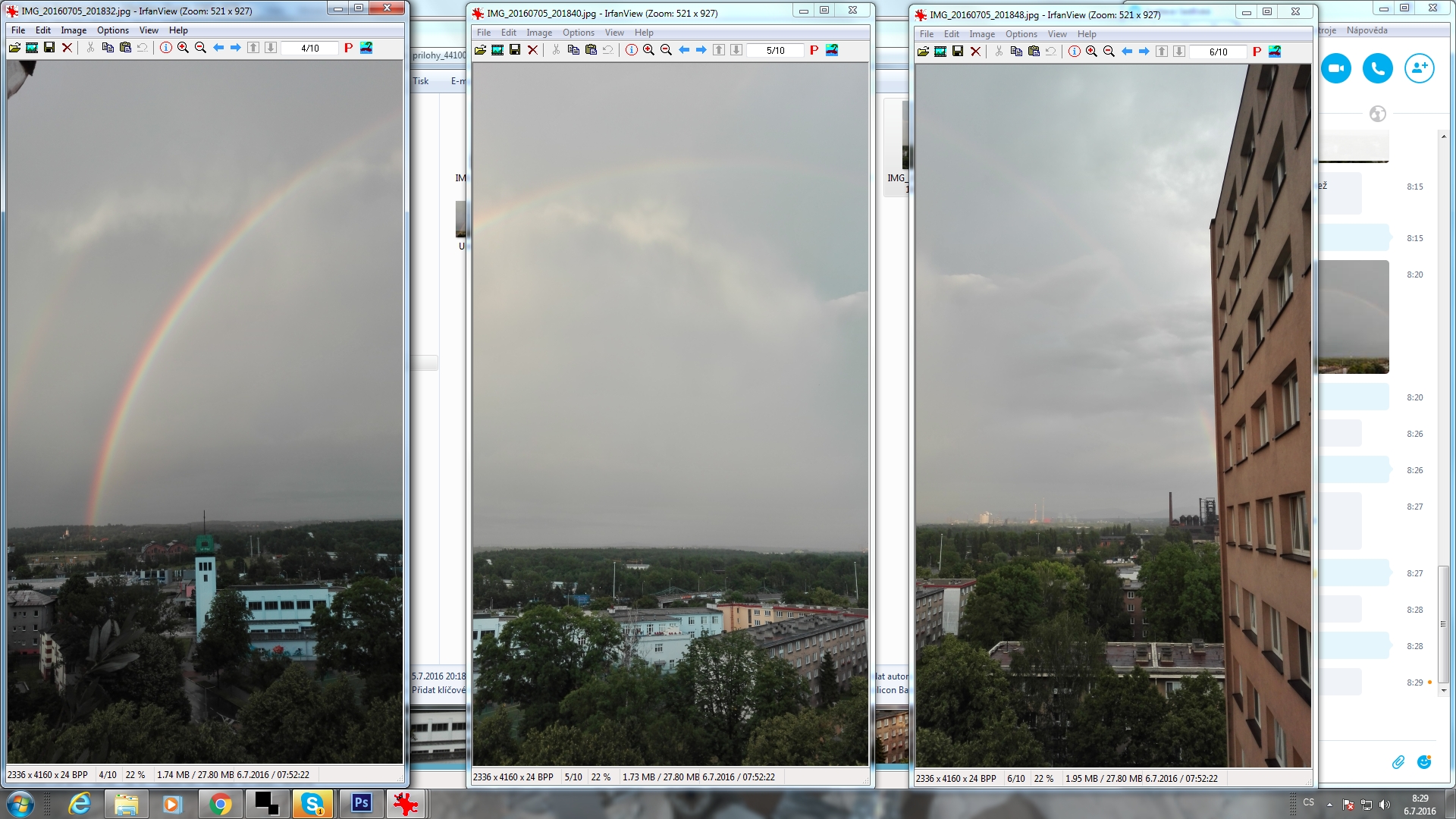
Task: Open Edit menu in IMG_20160705_201848 window
Action: pyautogui.click(x=952, y=34)
